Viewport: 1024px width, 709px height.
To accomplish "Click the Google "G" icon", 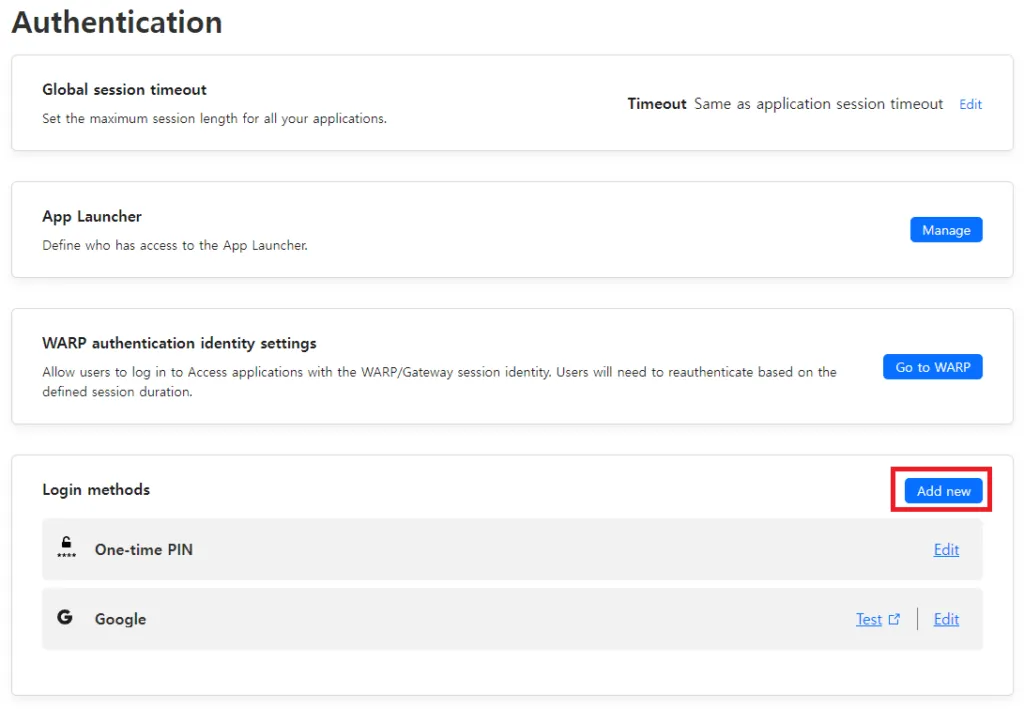I will [x=64, y=618].
